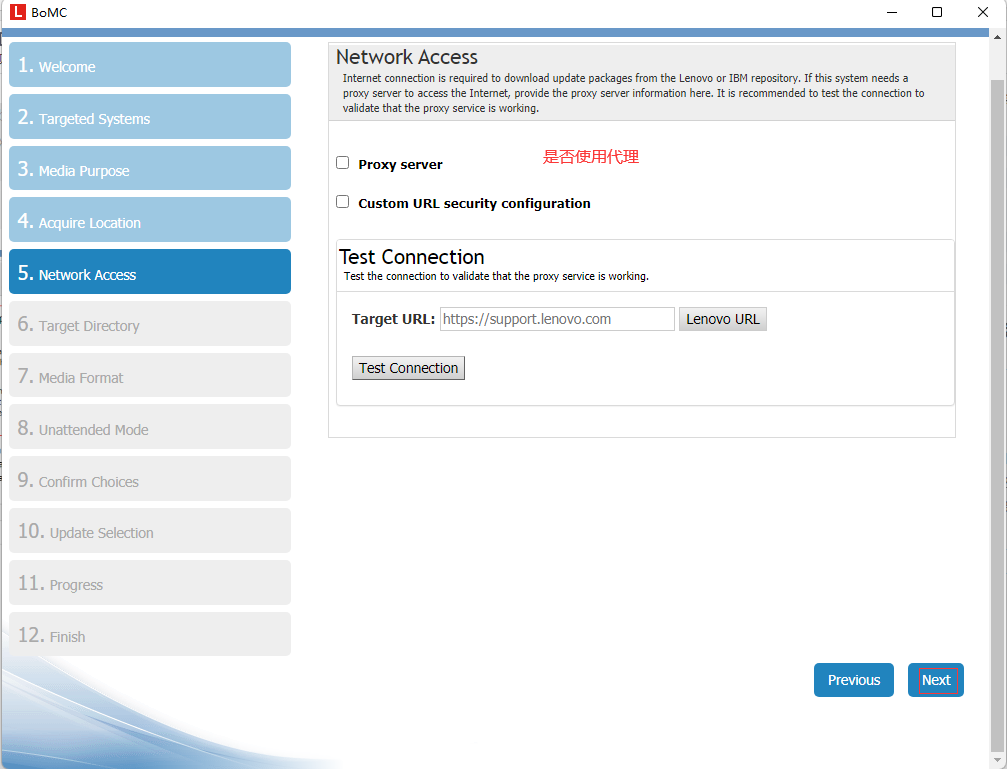Tick Custom URL security configuration checkbox
Image resolution: width=1007 pixels, height=769 pixels.
pos(343,202)
